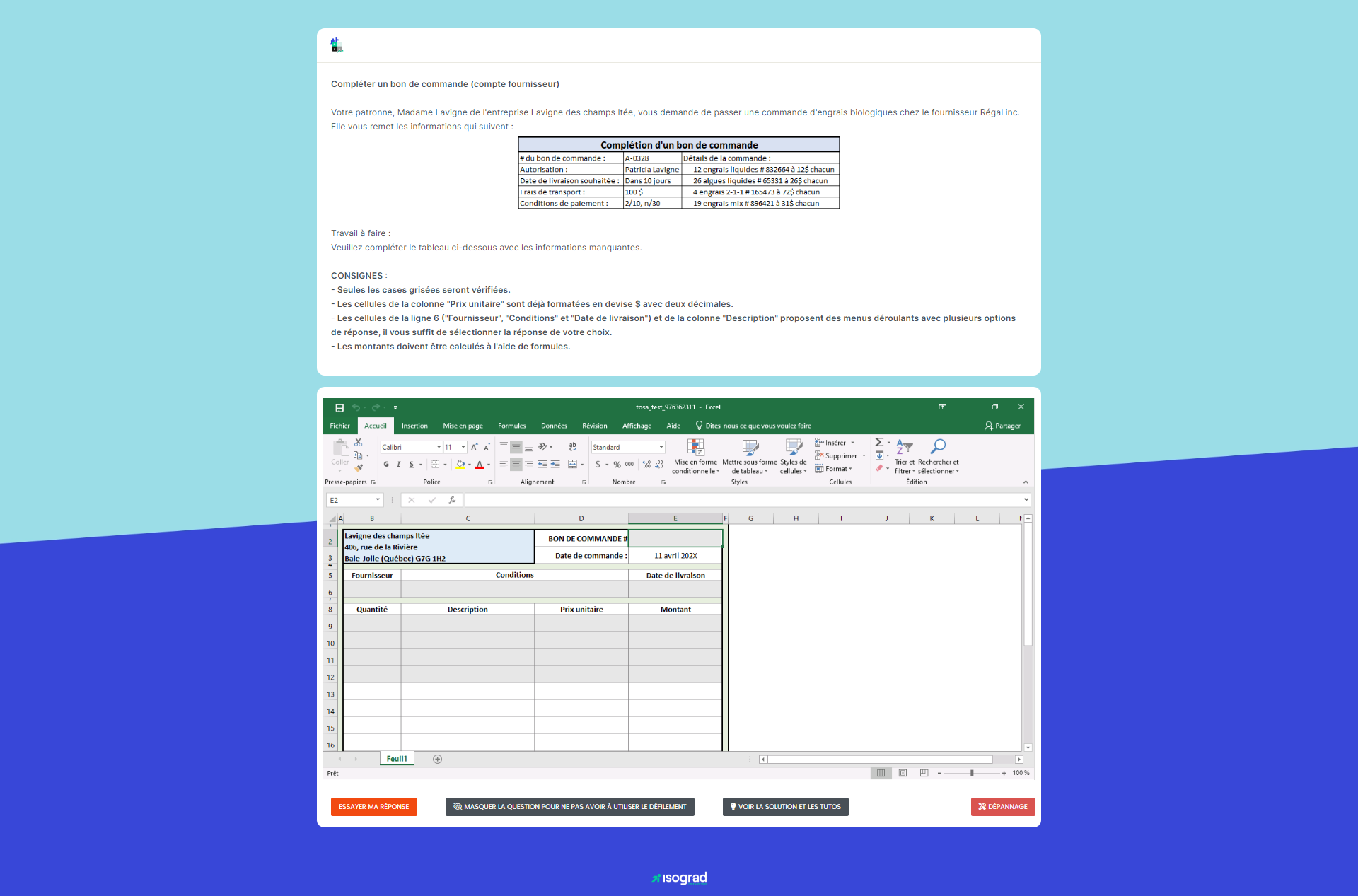Collapse the ribbon with the caret
Screen dimensions: 1358x896
coord(1026,482)
